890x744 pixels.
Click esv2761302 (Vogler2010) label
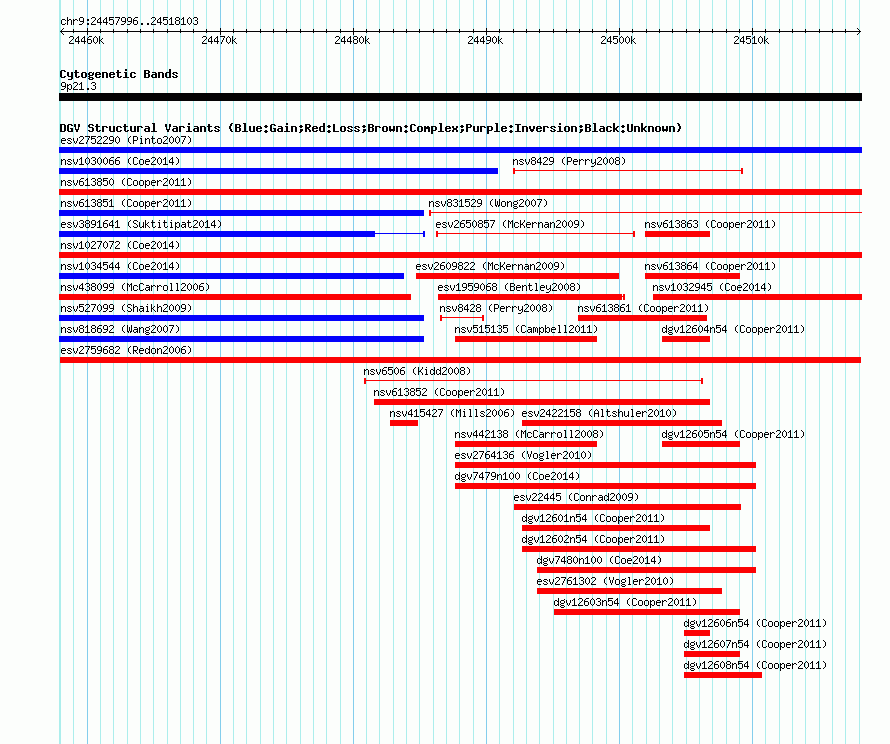tap(605, 581)
